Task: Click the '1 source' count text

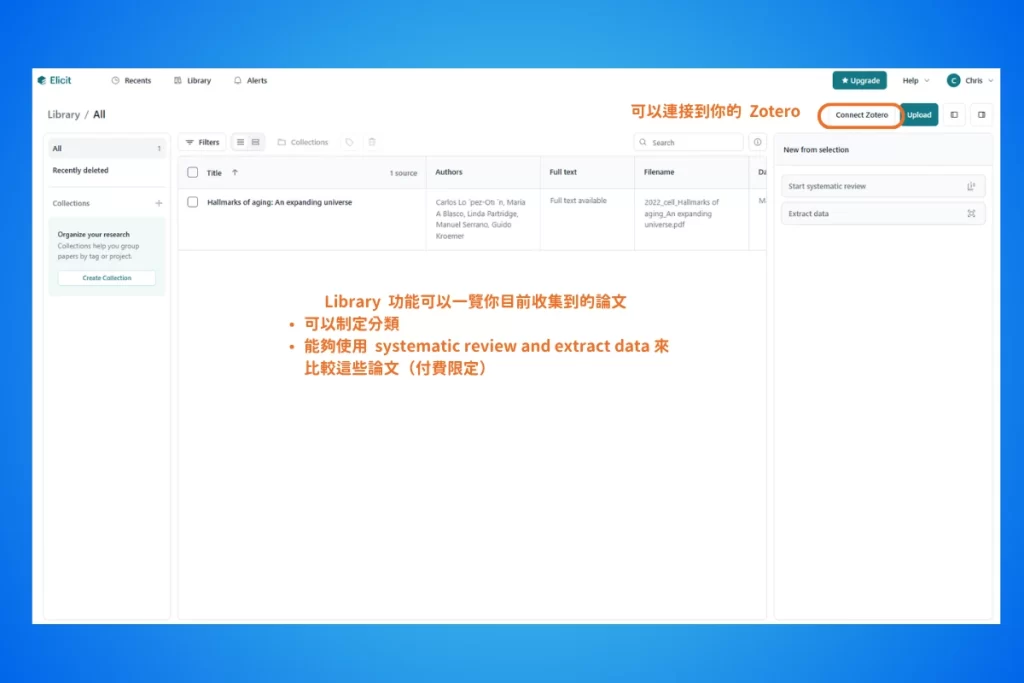Action: click(x=403, y=173)
